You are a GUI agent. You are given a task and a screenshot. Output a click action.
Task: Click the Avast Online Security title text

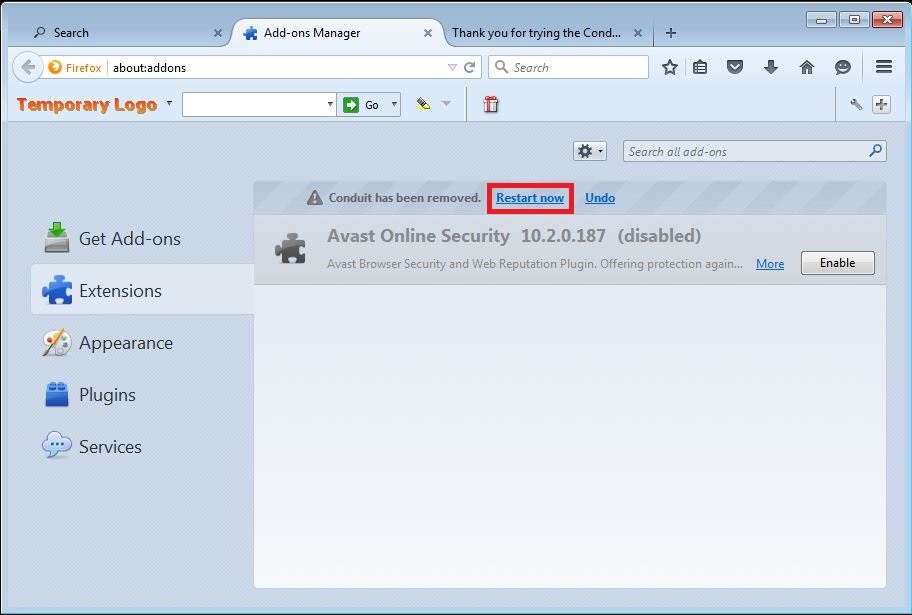coord(418,235)
